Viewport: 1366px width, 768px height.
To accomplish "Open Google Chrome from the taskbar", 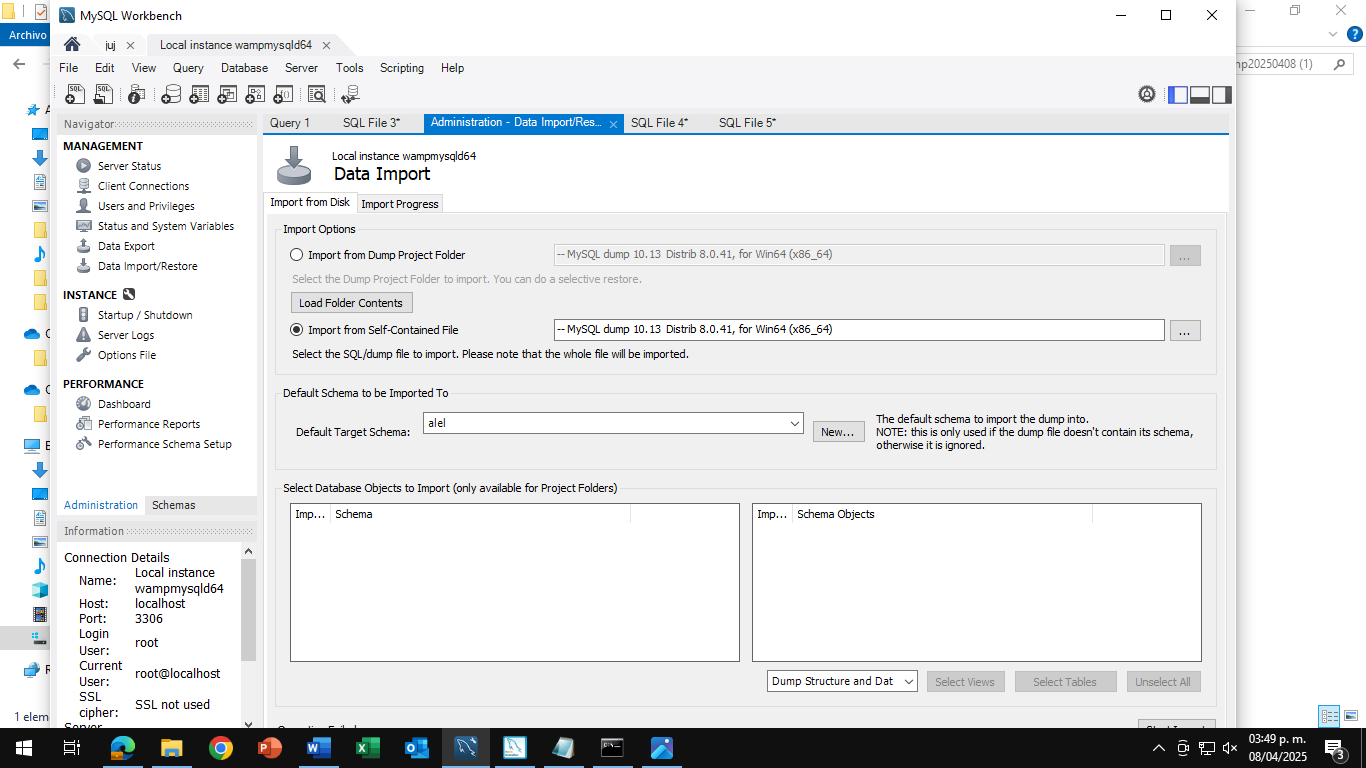I will click(x=221, y=748).
